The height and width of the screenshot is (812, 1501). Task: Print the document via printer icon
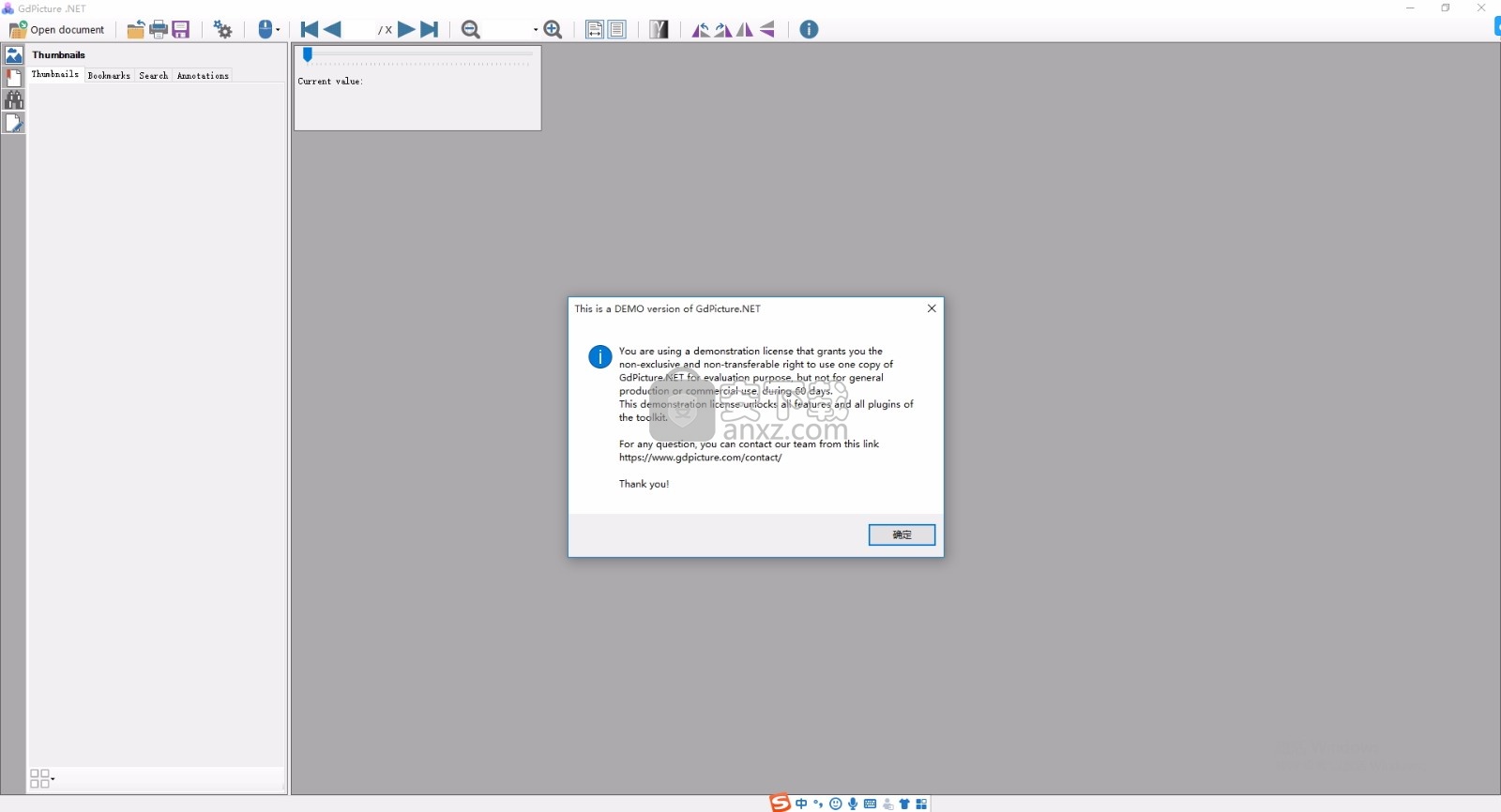point(159,30)
